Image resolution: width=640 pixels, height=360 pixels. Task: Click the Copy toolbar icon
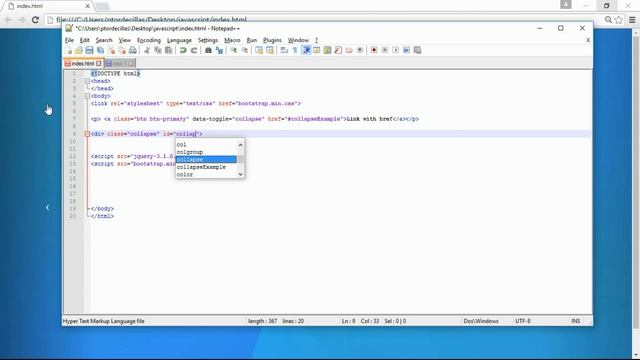pos(158,50)
